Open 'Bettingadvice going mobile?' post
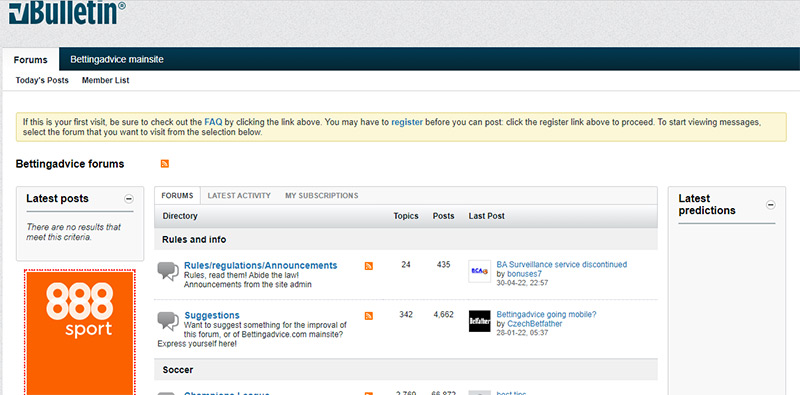 coord(546,314)
